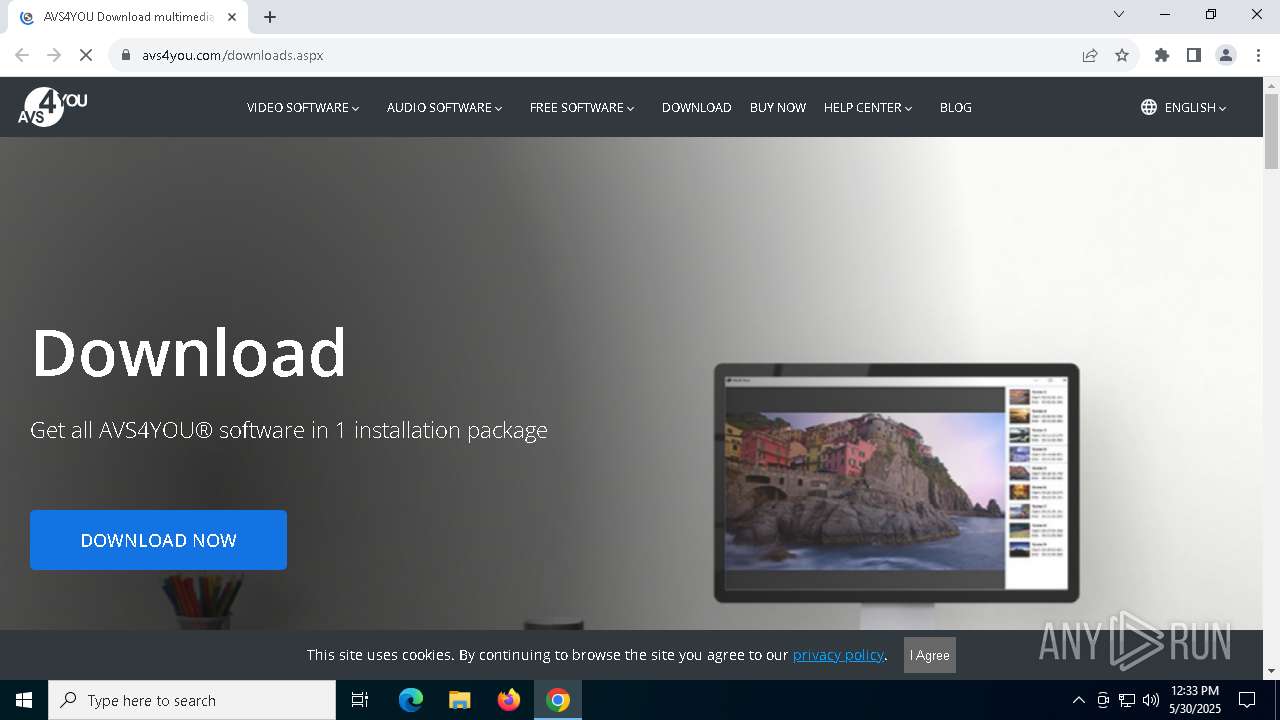Open the Chrome extensions puzzle icon
Screen dimensions: 1280x720
[x=1162, y=55]
